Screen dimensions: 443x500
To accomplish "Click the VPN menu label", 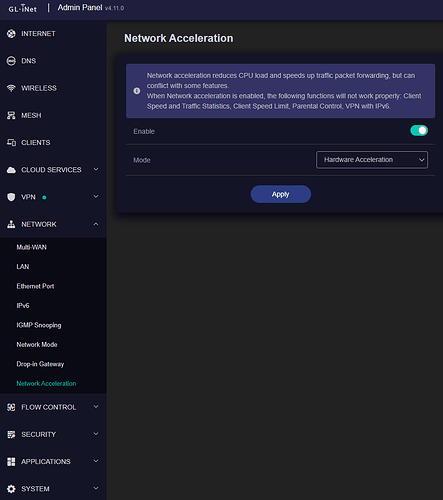I will pos(28,197).
